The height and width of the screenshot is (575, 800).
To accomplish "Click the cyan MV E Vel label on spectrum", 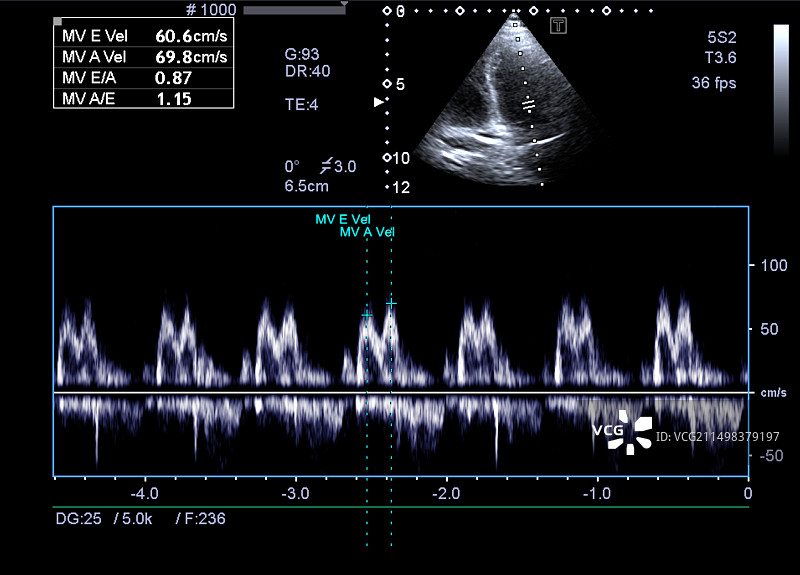I will 343,219.
